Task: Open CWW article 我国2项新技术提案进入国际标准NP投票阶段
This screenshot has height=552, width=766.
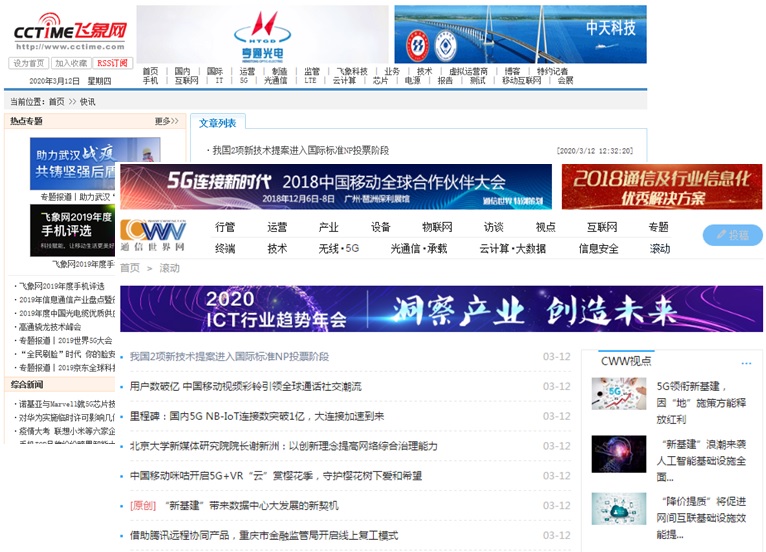Action: tap(229, 357)
